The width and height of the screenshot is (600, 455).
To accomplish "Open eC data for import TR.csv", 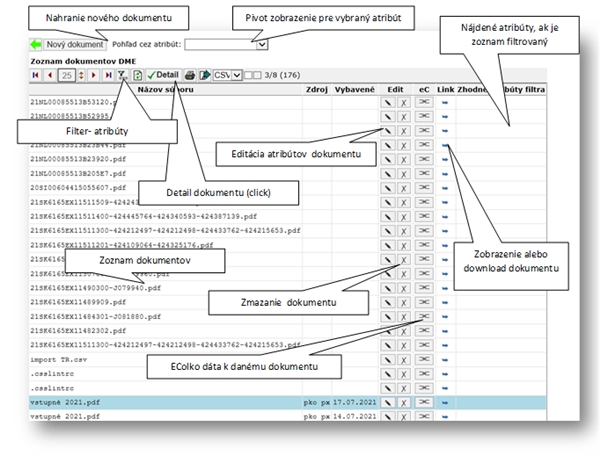I will coord(424,359).
